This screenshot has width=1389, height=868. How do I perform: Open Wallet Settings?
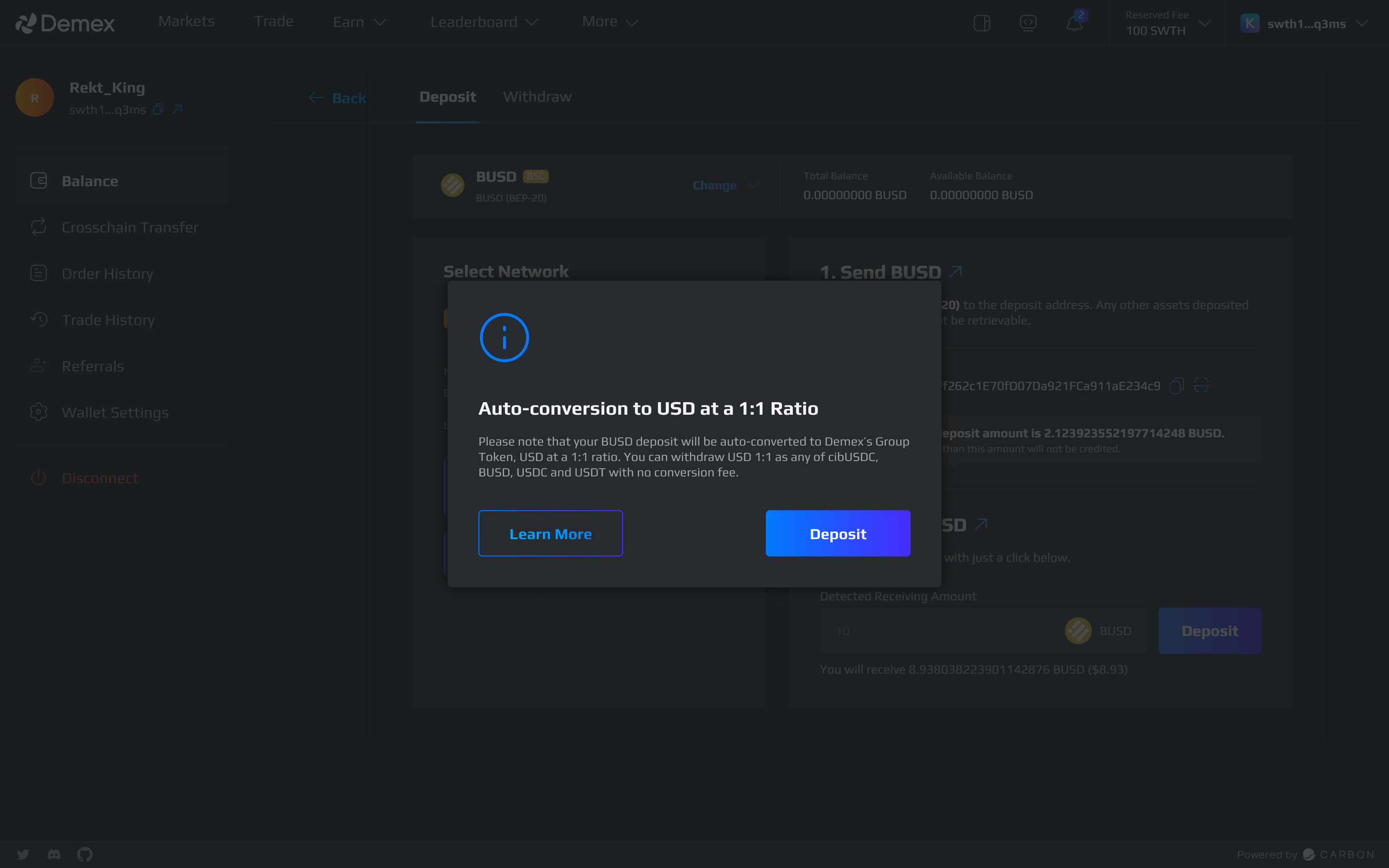point(122,412)
